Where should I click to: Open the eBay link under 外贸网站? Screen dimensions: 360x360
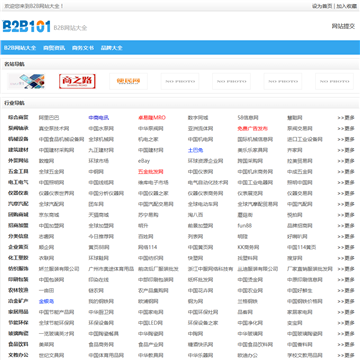(x=144, y=161)
